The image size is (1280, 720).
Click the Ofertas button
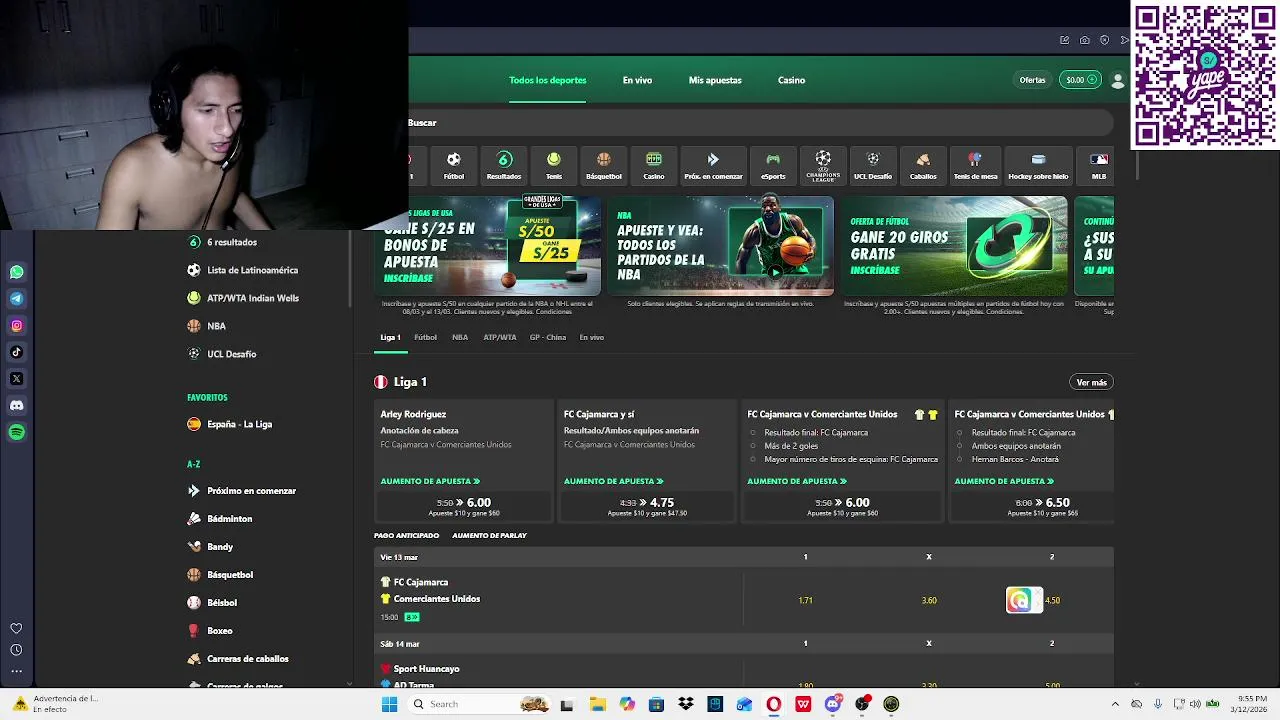point(1032,80)
